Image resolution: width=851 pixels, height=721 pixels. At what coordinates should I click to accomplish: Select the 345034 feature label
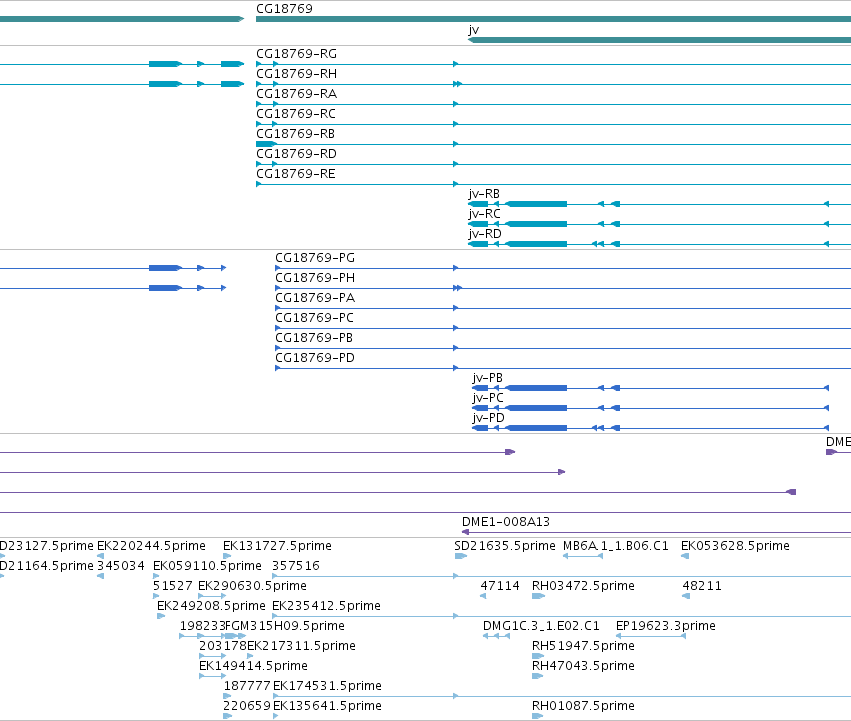pos(120,566)
